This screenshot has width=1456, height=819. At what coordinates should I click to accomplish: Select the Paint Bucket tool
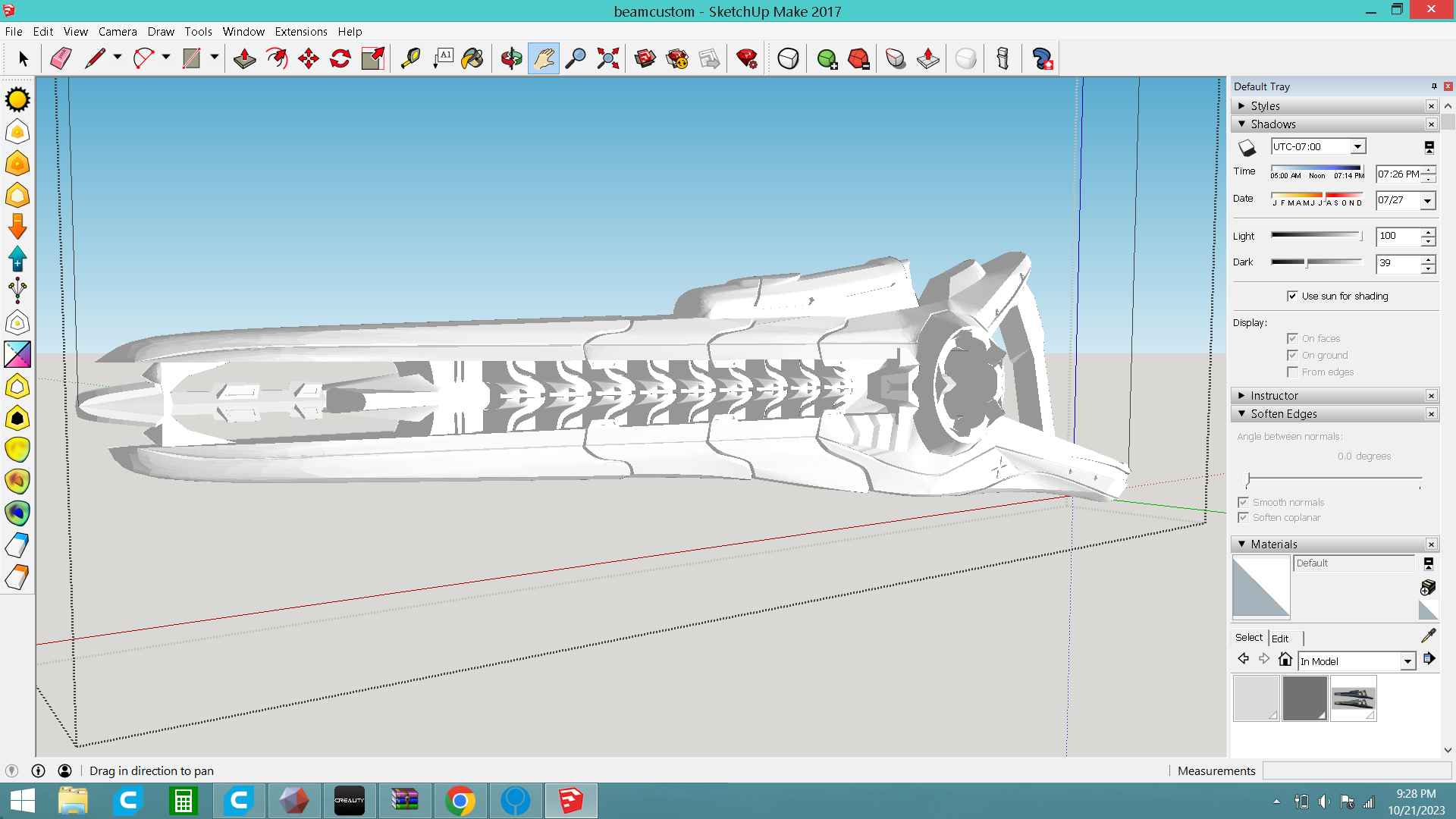pyautogui.click(x=472, y=58)
